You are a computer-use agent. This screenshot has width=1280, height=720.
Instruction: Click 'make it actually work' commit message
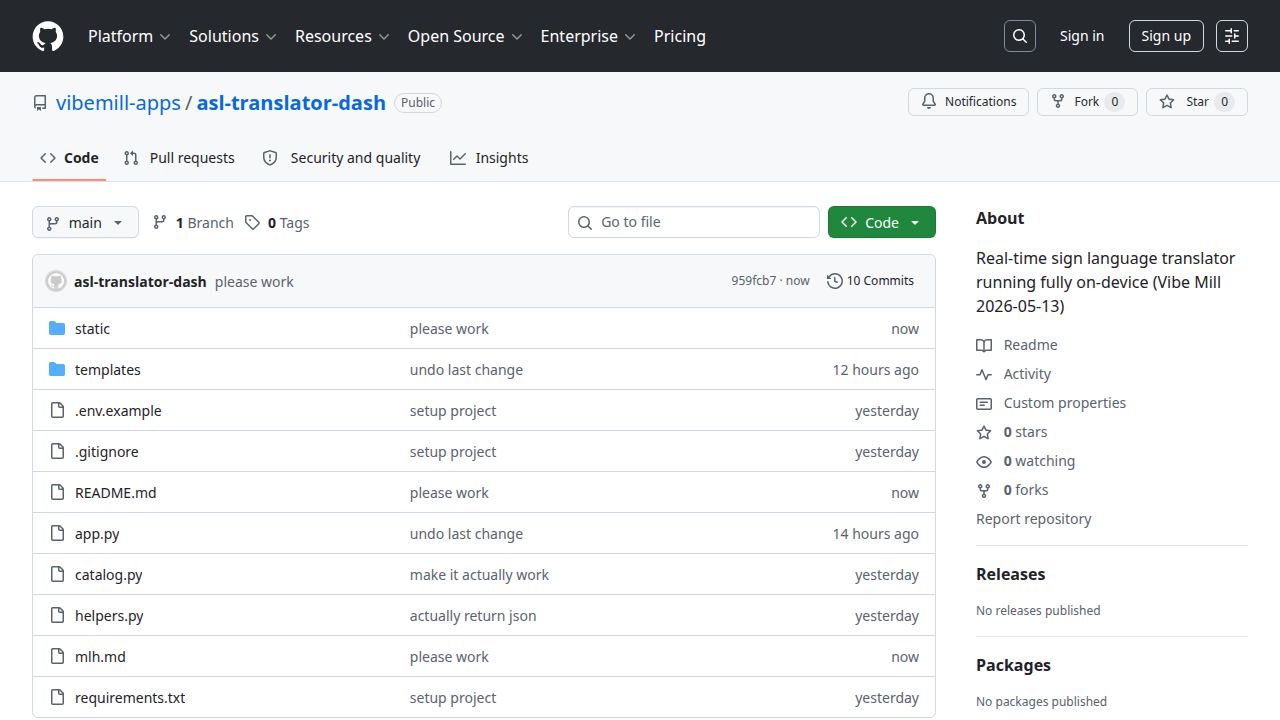tap(479, 575)
